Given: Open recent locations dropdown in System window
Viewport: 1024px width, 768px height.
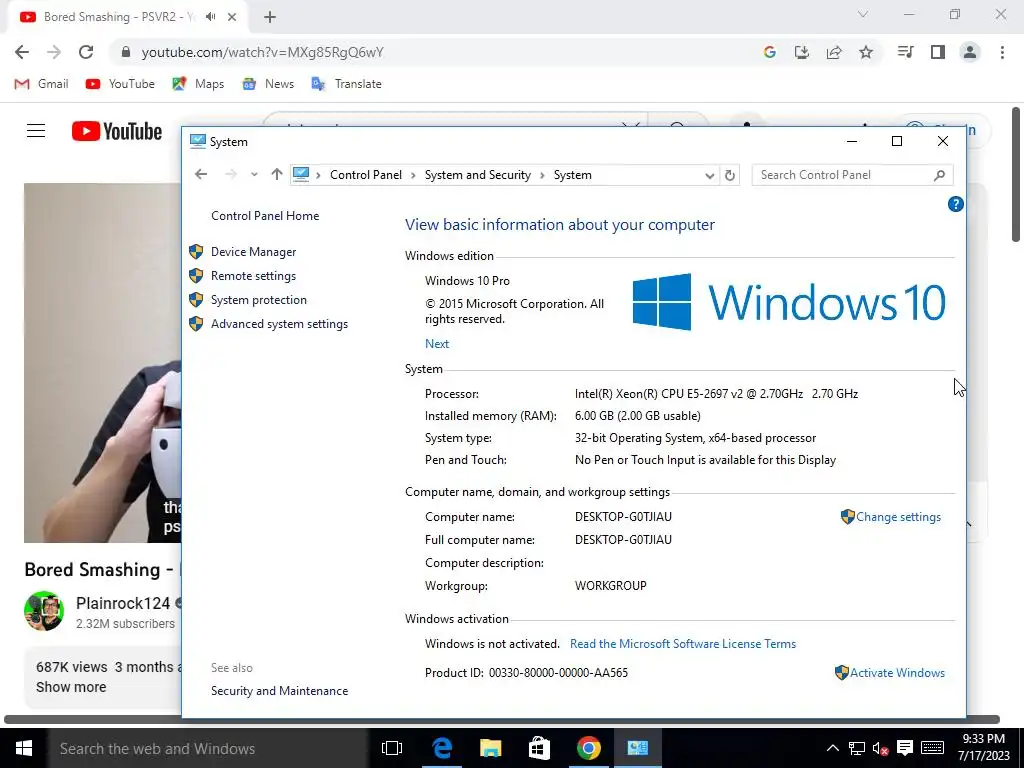Looking at the screenshot, I should (254, 174).
